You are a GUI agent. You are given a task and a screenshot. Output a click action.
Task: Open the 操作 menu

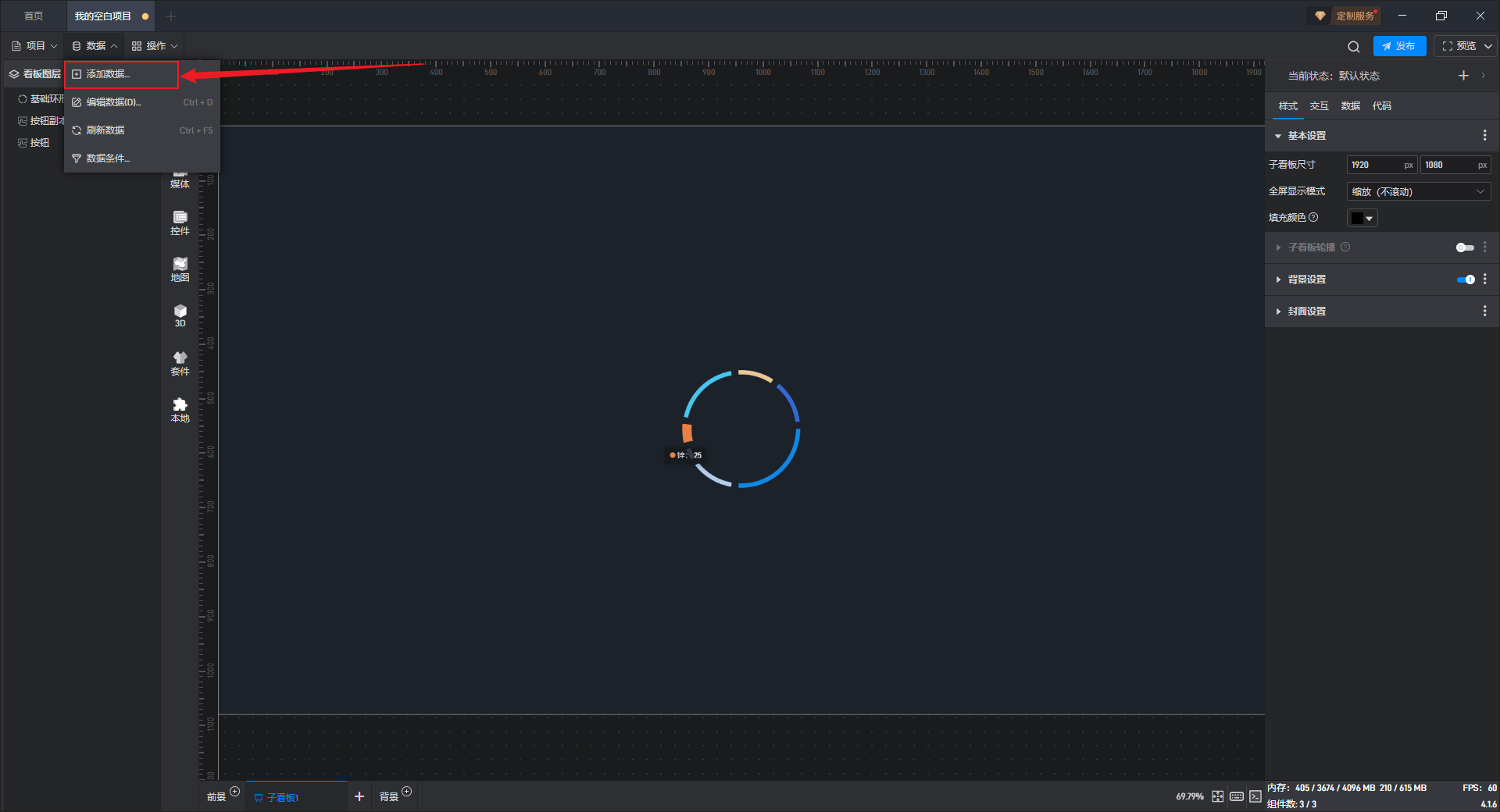pyautogui.click(x=155, y=46)
